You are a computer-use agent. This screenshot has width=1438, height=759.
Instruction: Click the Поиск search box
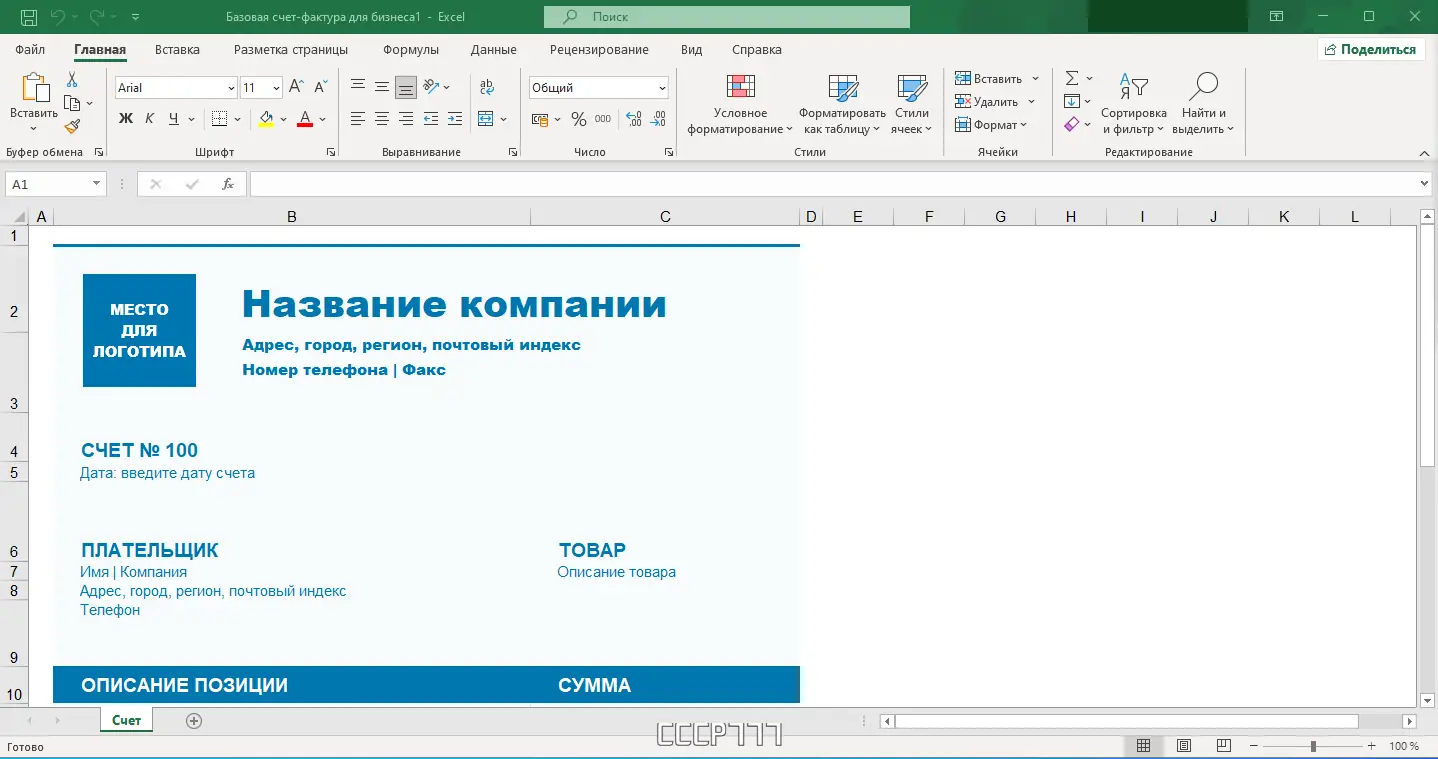[726, 16]
